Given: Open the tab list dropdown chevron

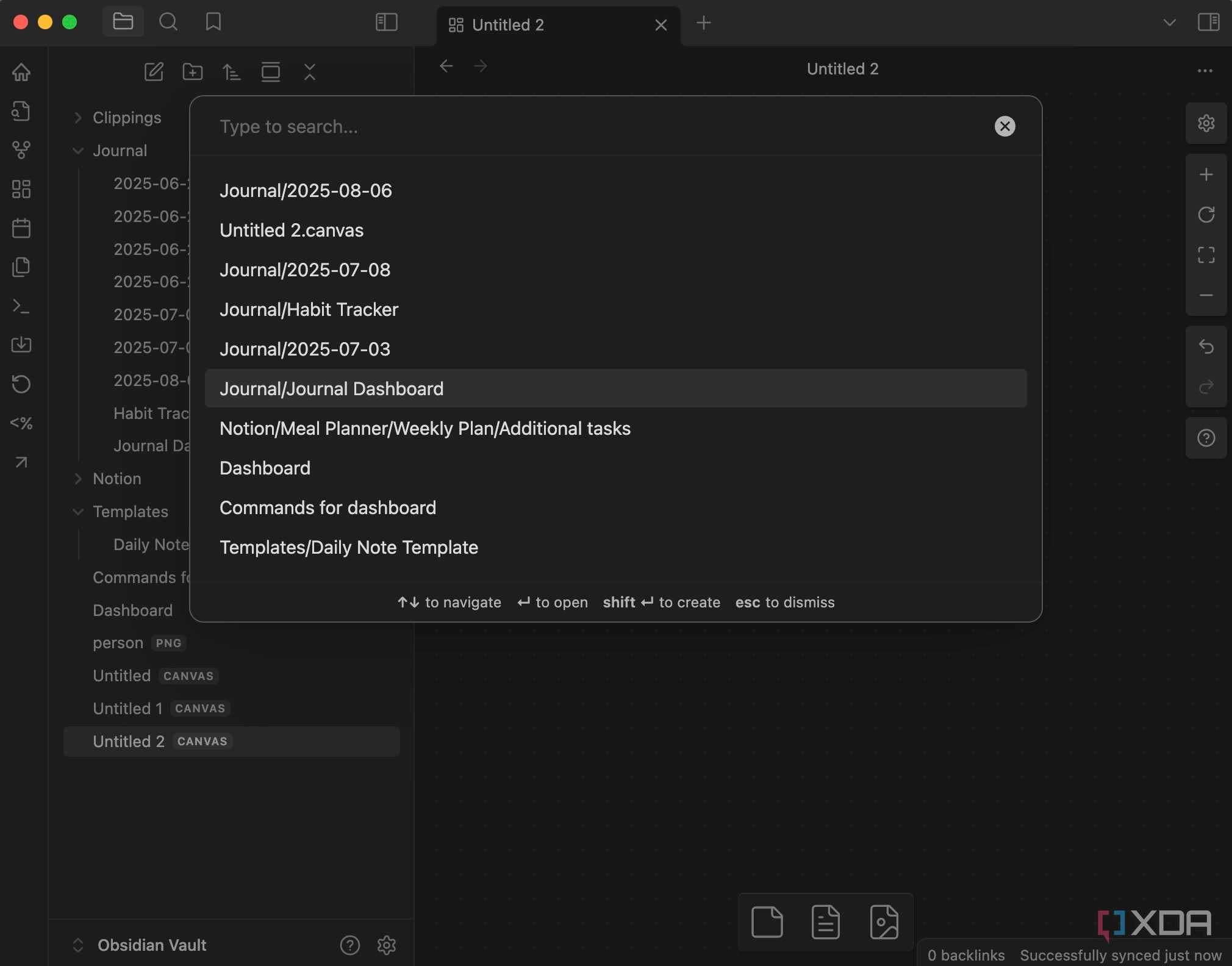Looking at the screenshot, I should [x=1169, y=23].
